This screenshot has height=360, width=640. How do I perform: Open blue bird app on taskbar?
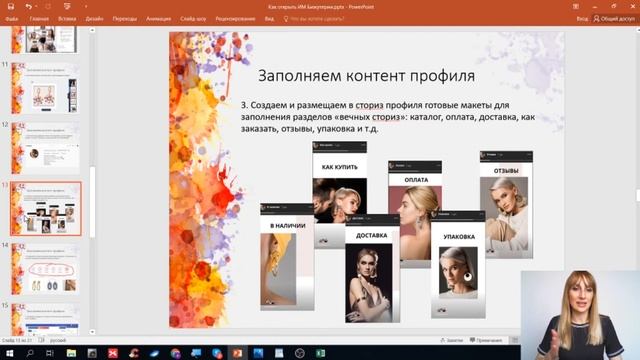tap(155, 353)
